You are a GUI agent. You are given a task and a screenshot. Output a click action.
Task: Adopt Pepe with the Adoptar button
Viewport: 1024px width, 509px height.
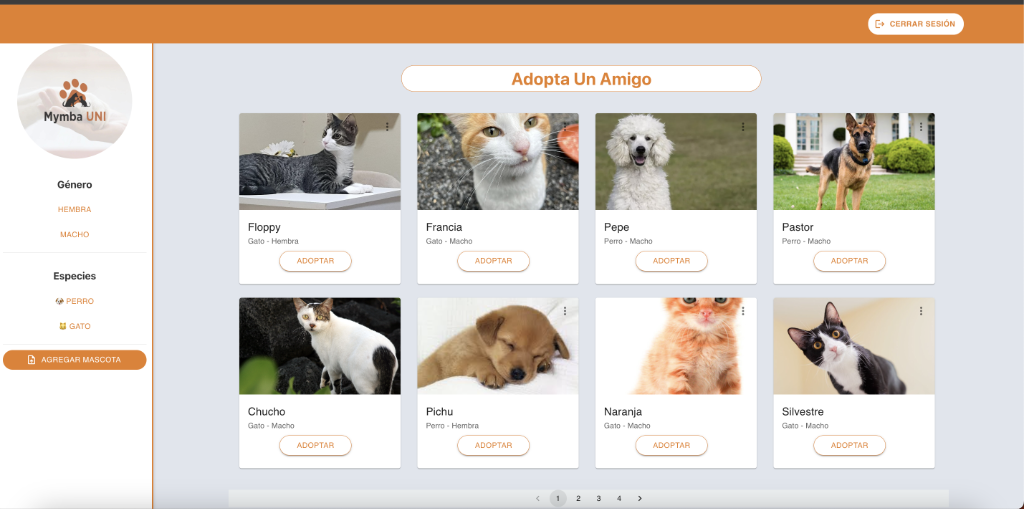pos(671,261)
